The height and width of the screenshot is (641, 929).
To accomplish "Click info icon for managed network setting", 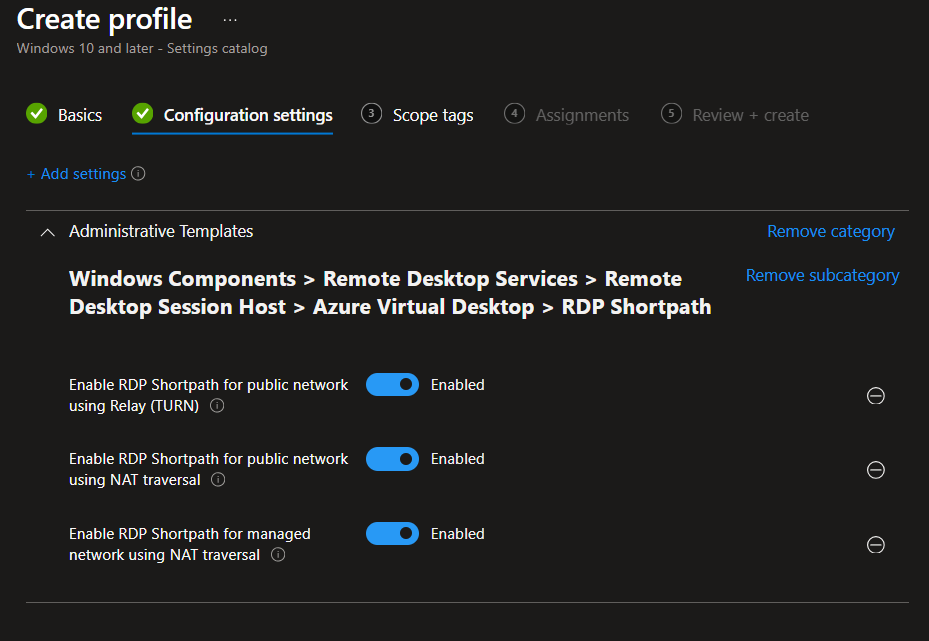I will coord(278,555).
